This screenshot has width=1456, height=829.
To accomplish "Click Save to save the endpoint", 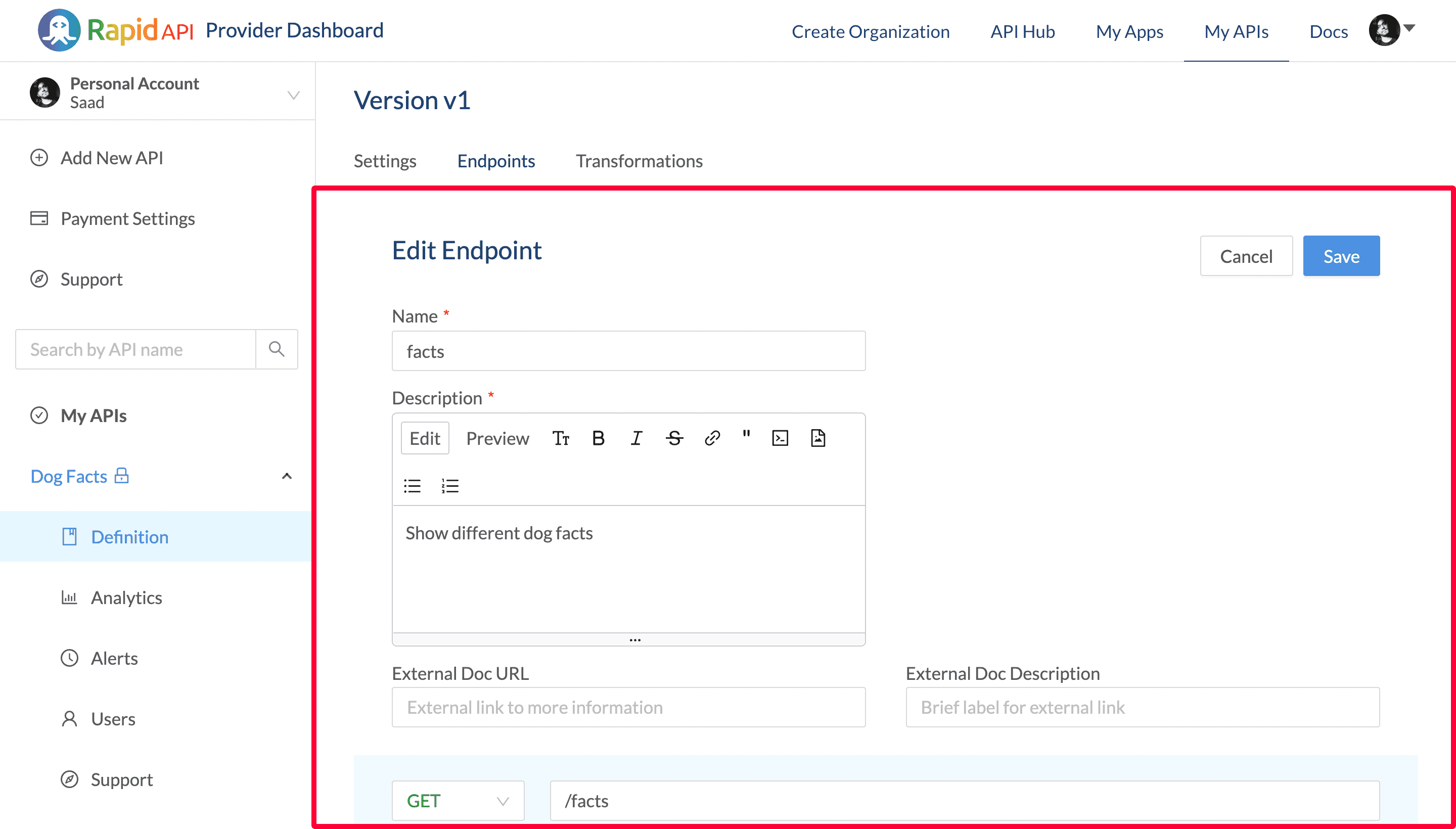I will [x=1340, y=256].
